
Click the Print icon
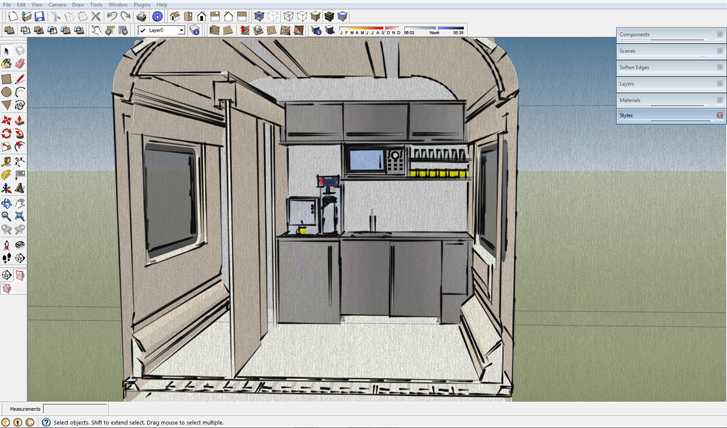[141, 16]
